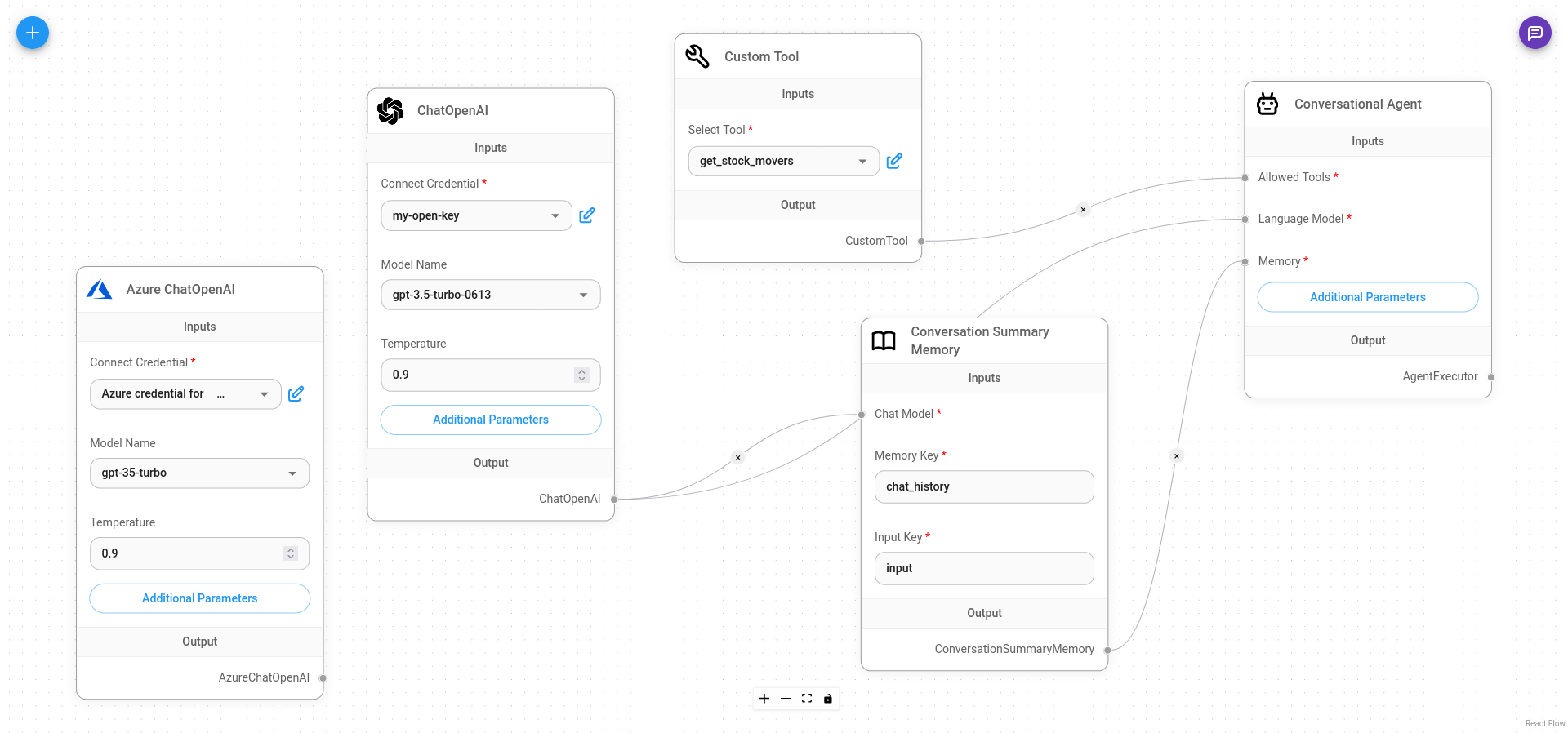Click the ChatOpenAI node title text

click(x=452, y=111)
